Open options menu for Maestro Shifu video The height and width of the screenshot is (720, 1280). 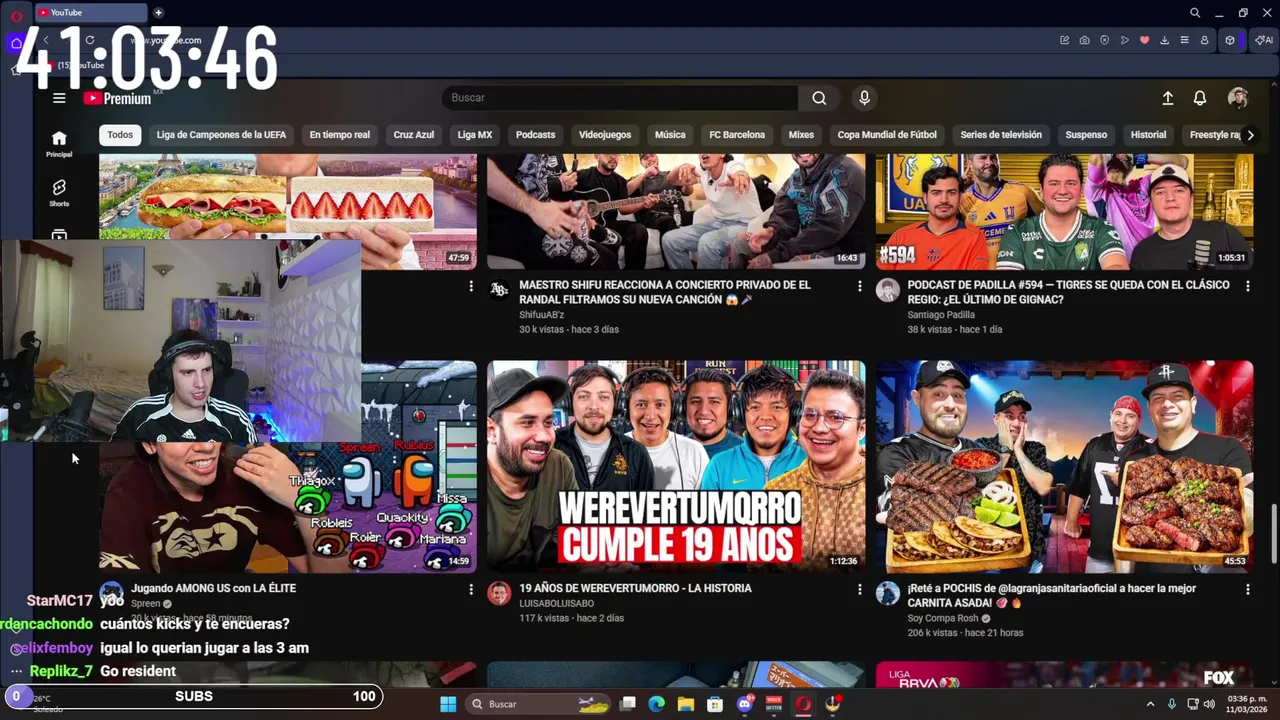pyautogui.click(x=859, y=286)
